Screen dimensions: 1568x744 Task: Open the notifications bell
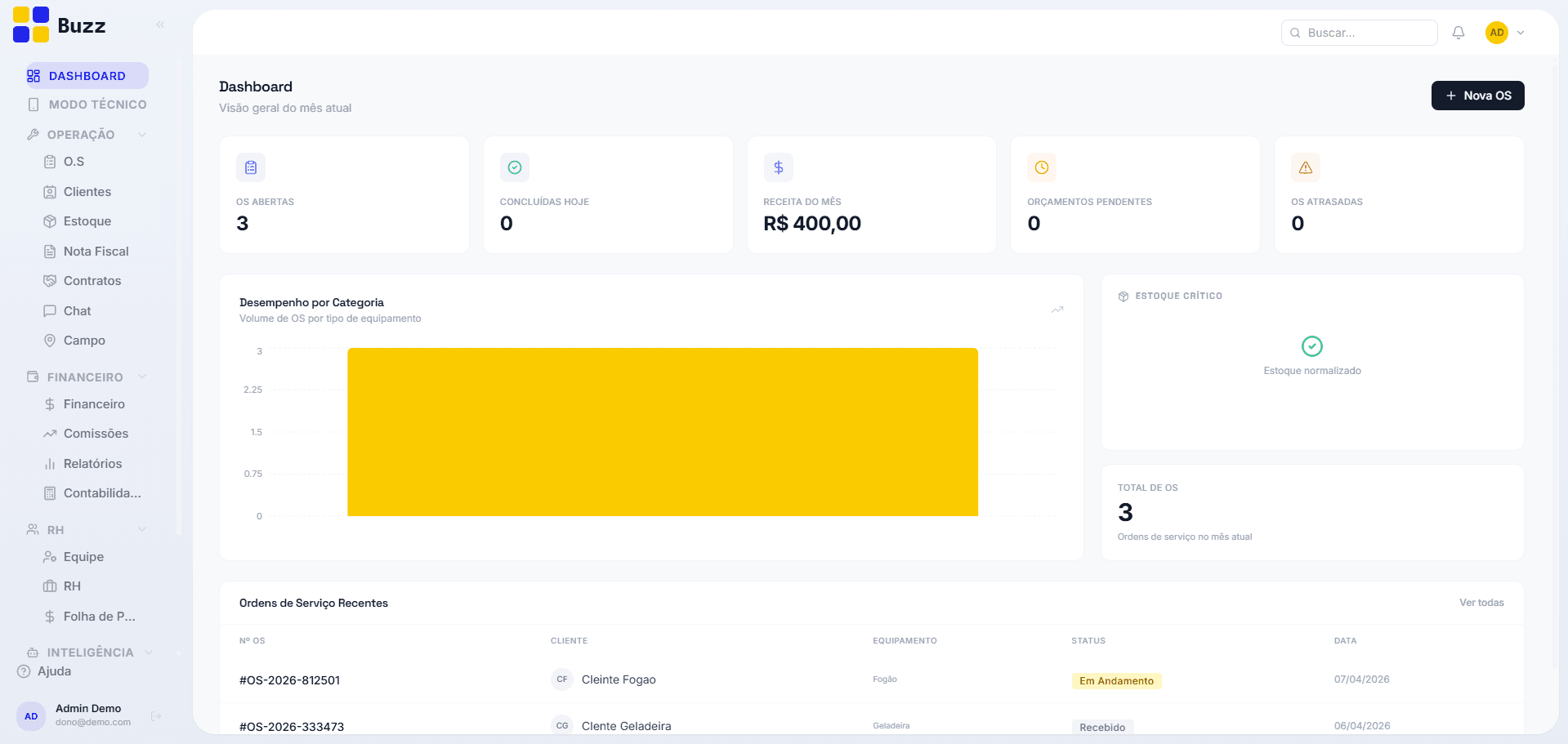tap(1459, 33)
